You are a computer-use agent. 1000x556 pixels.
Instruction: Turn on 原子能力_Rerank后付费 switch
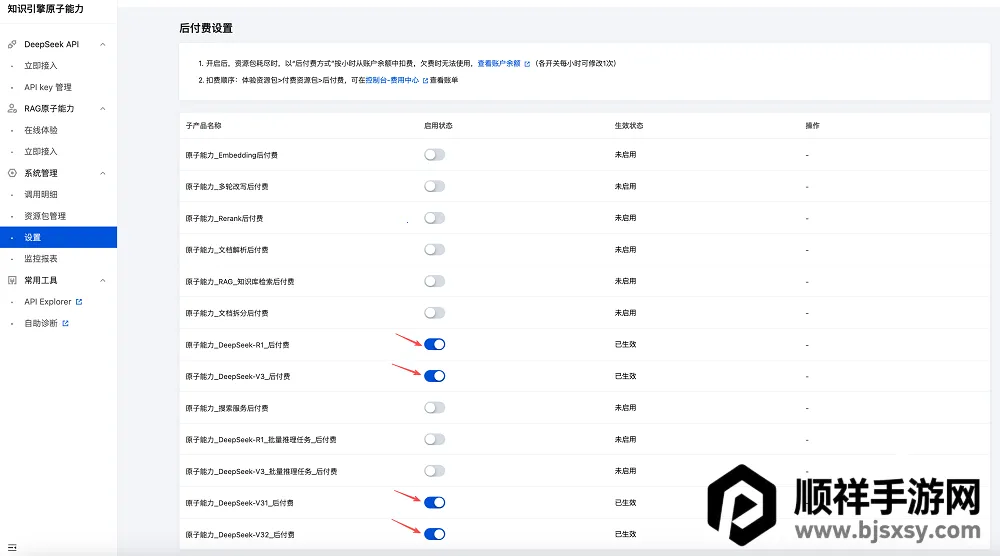(434, 218)
